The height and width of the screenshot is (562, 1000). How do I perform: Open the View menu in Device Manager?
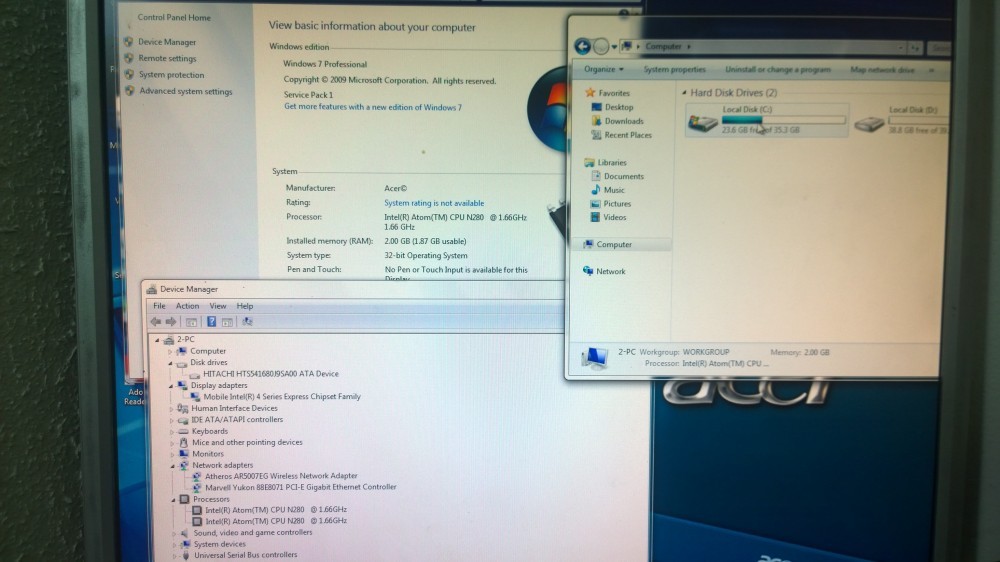[217, 306]
